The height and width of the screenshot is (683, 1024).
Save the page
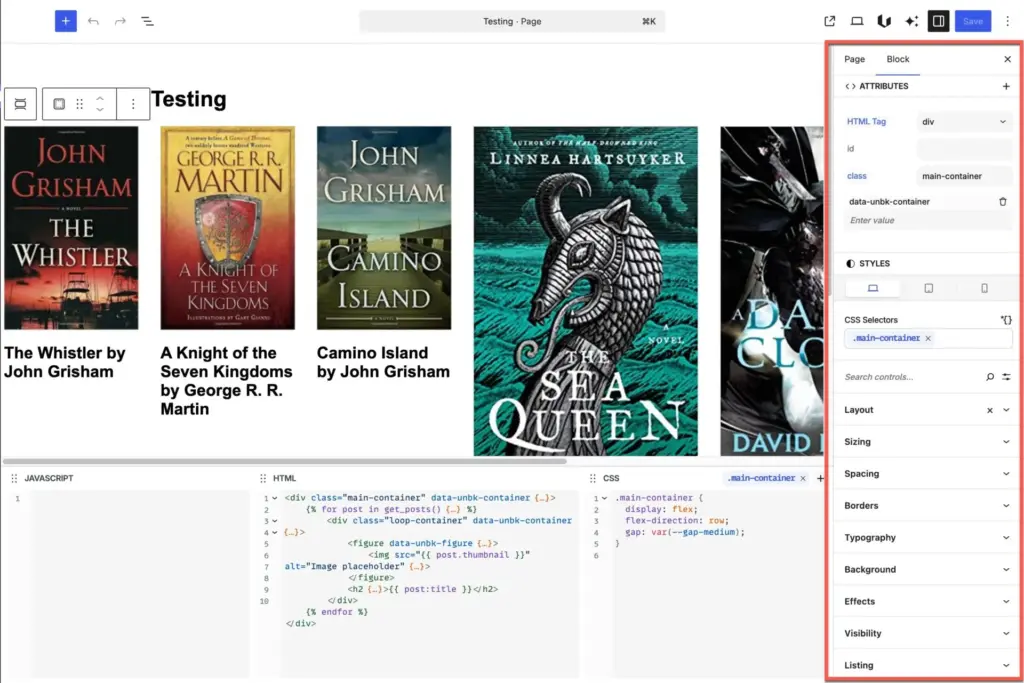pos(973,21)
